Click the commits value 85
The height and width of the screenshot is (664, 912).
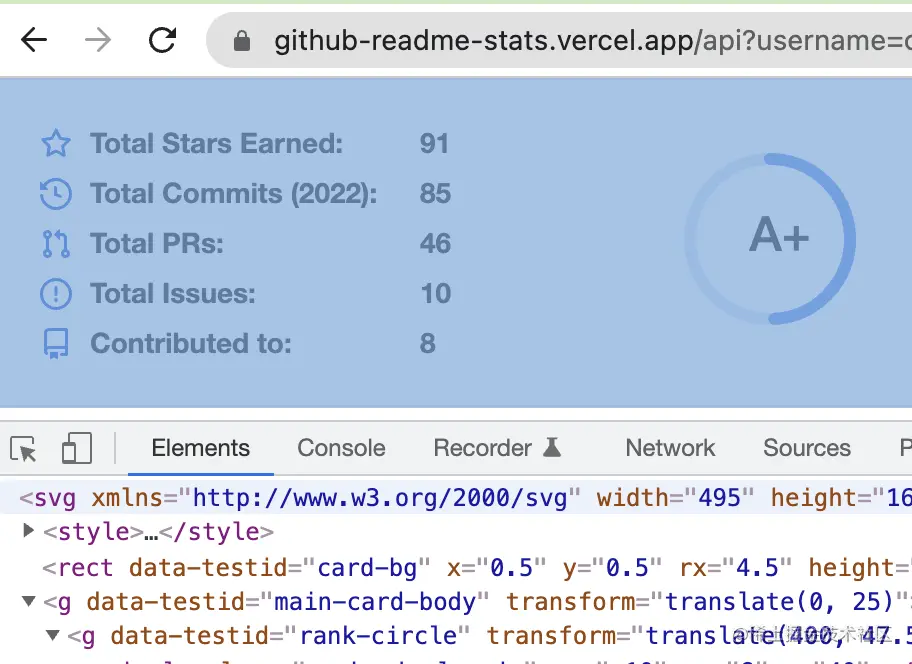click(436, 194)
